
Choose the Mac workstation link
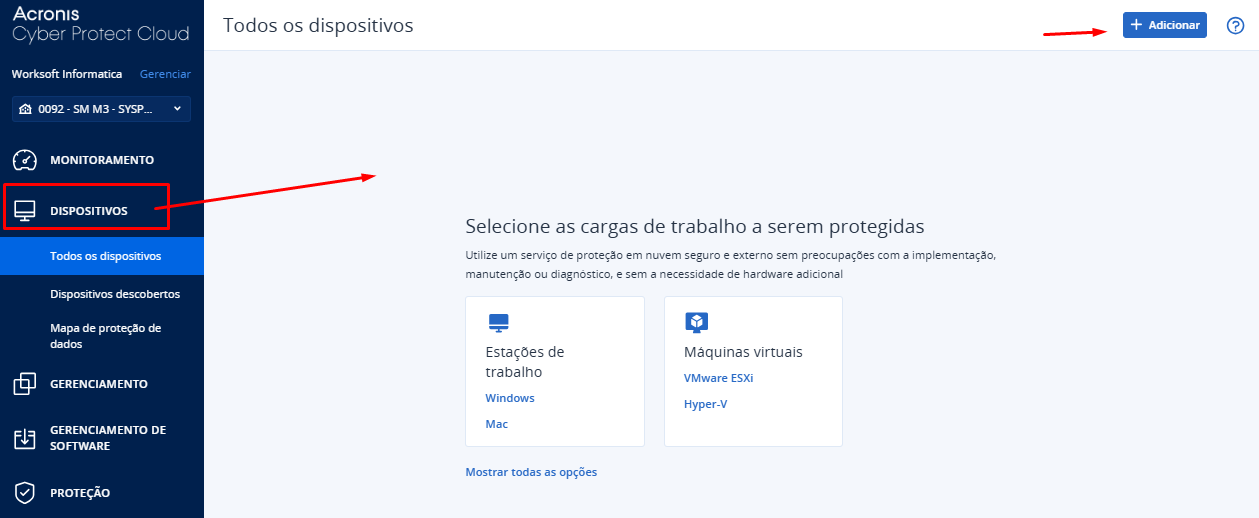coord(497,424)
